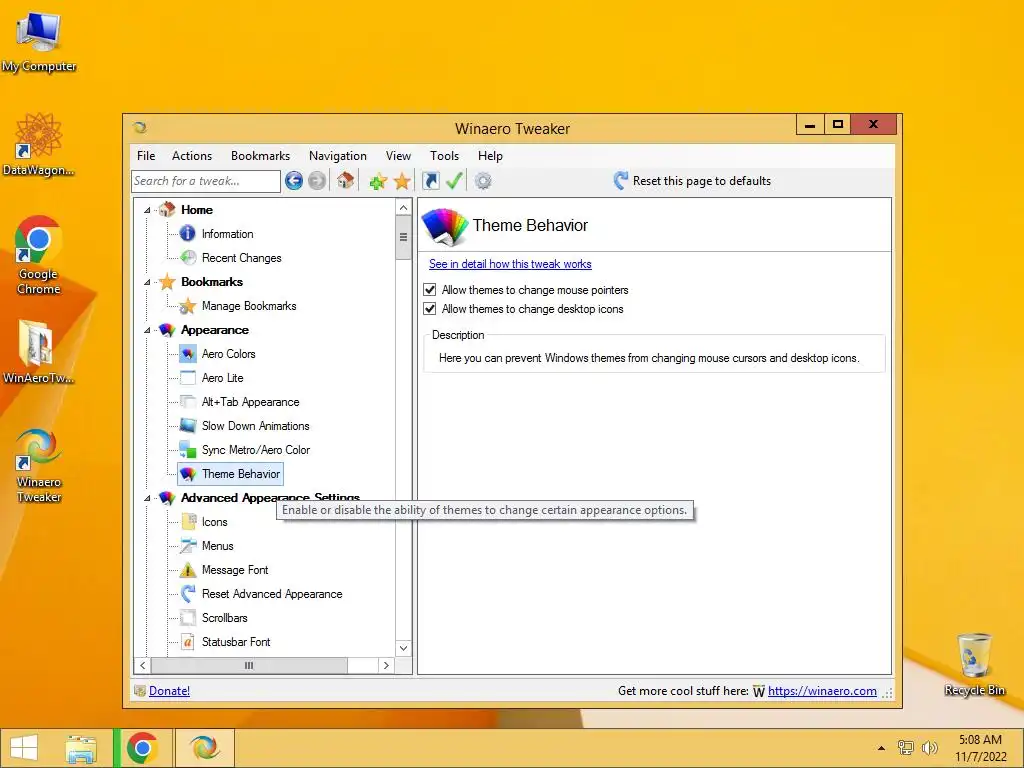The image size is (1024, 768).
Task: Select the WinAeroTw... folder on desktop
Action: (39, 351)
